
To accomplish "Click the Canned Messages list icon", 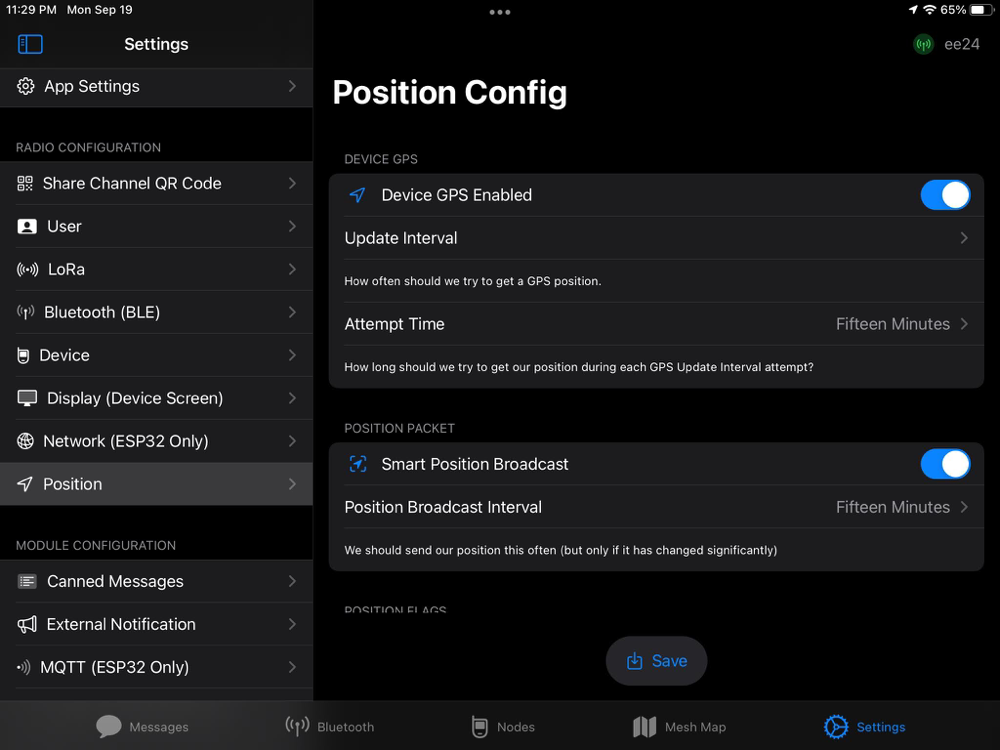I will point(27,581).
